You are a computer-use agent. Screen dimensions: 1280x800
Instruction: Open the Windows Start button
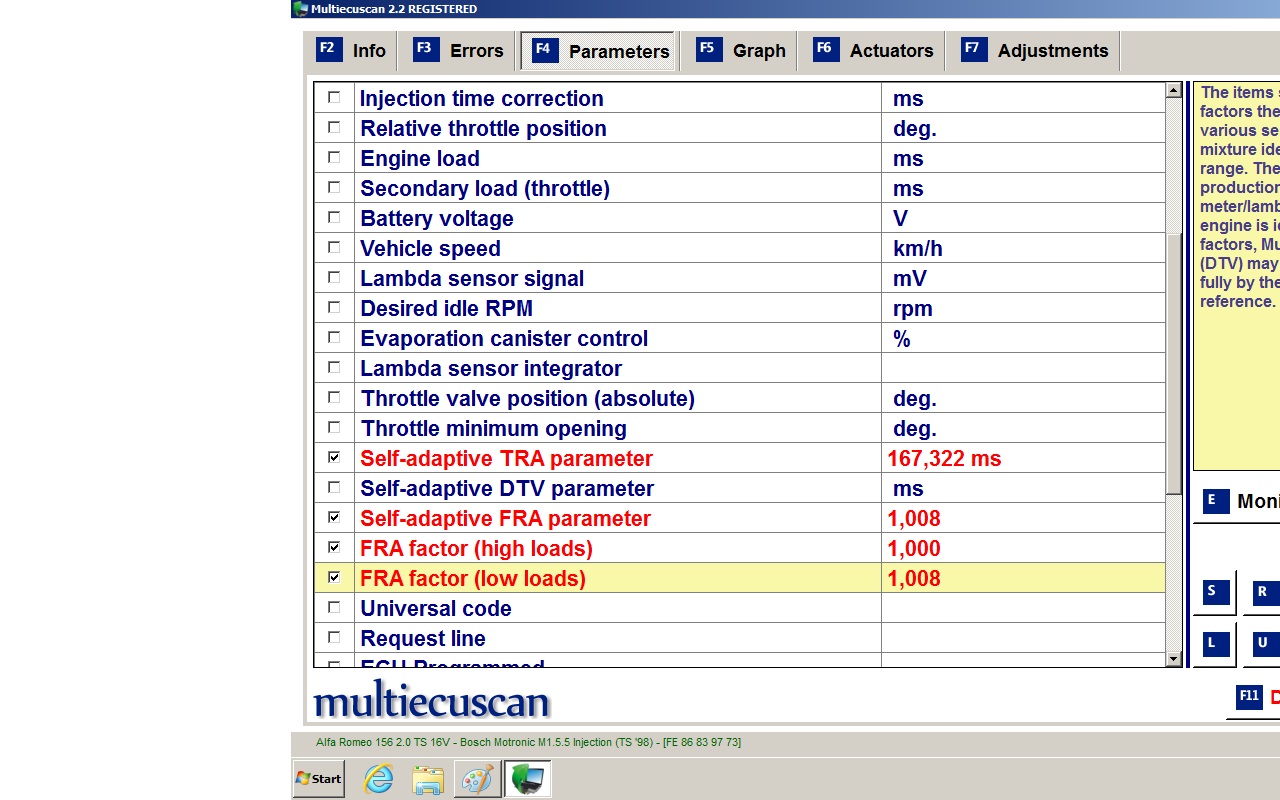click(318, 779)
